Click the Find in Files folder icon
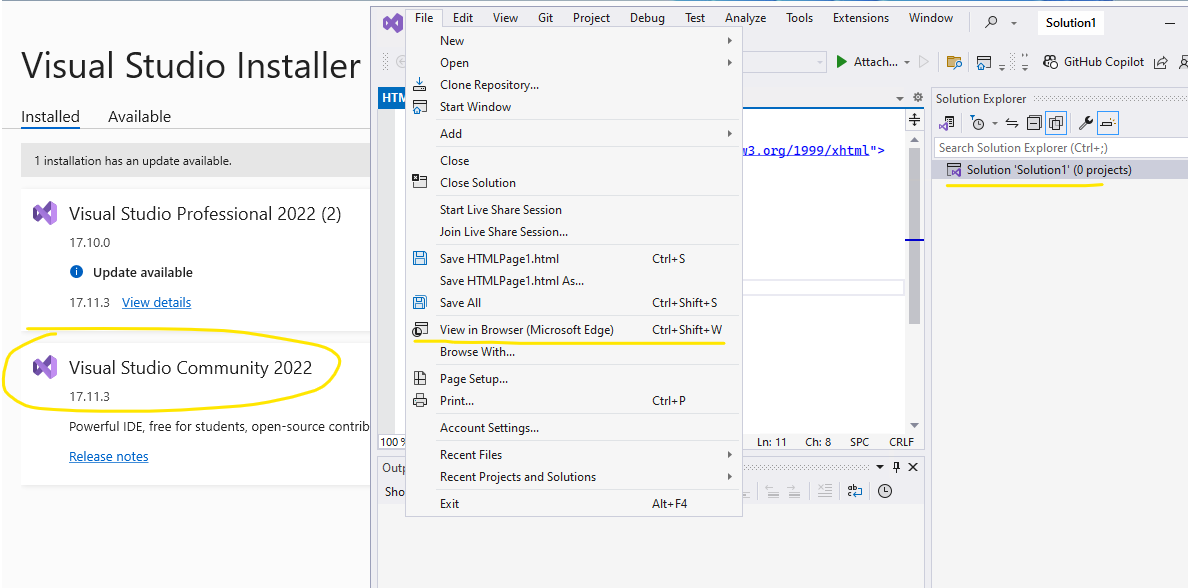 pyautogui.click(x=955, y=62)
